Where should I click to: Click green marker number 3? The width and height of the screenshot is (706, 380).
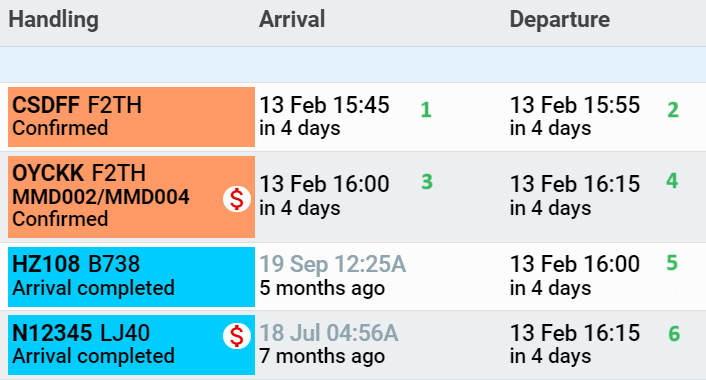(x=427, y=182)
